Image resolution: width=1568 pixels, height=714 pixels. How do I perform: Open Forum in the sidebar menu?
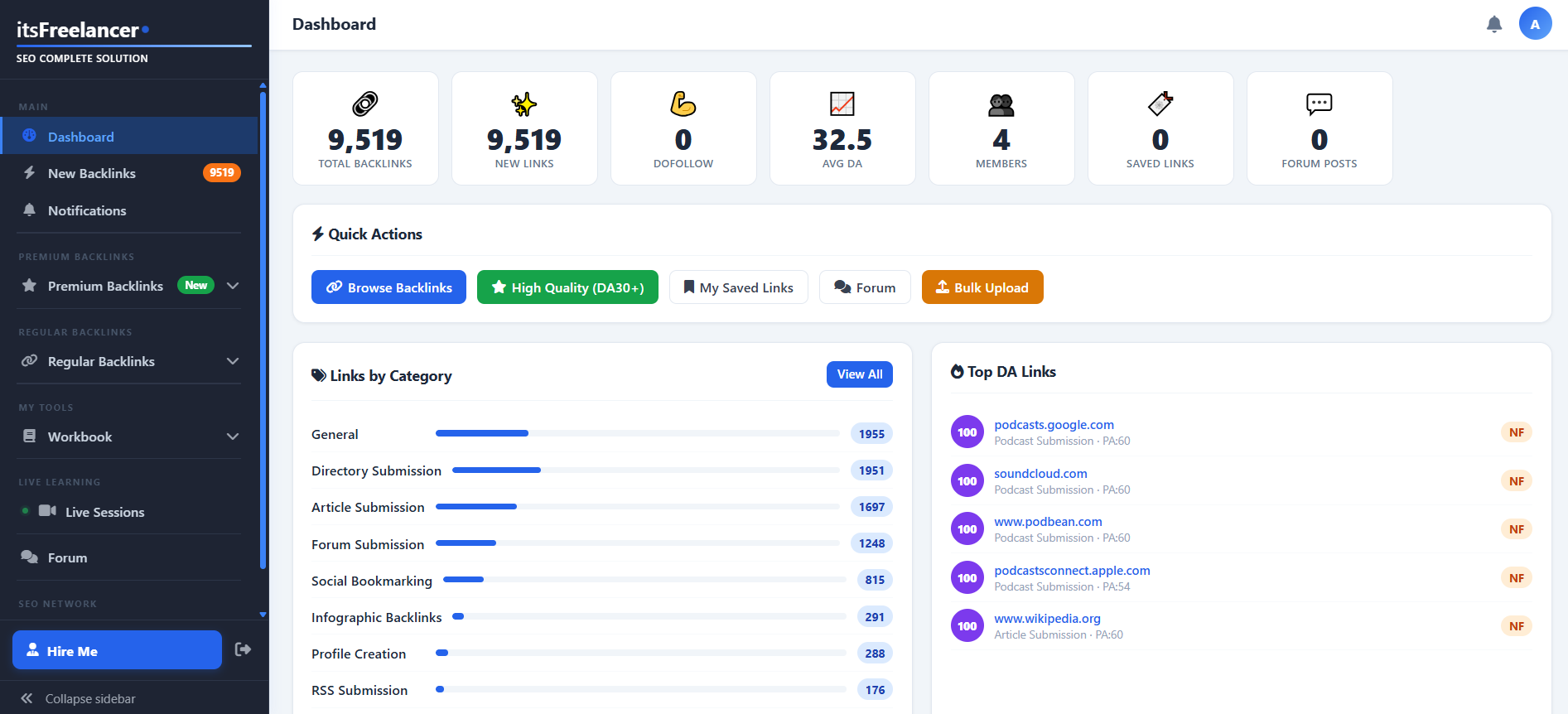click(x=129, y=557)
